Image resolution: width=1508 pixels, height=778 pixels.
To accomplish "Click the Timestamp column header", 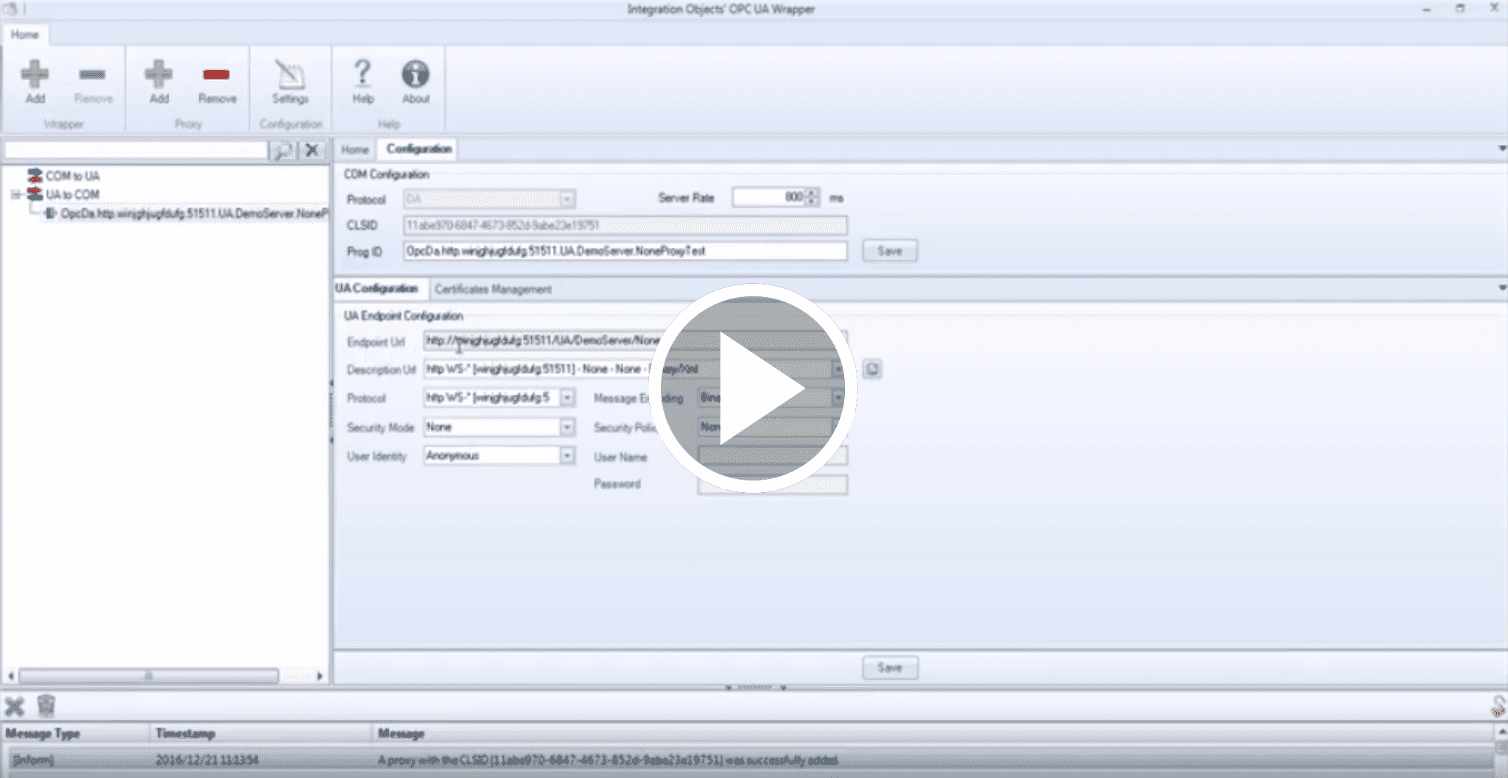I will (x=260, y=734).
